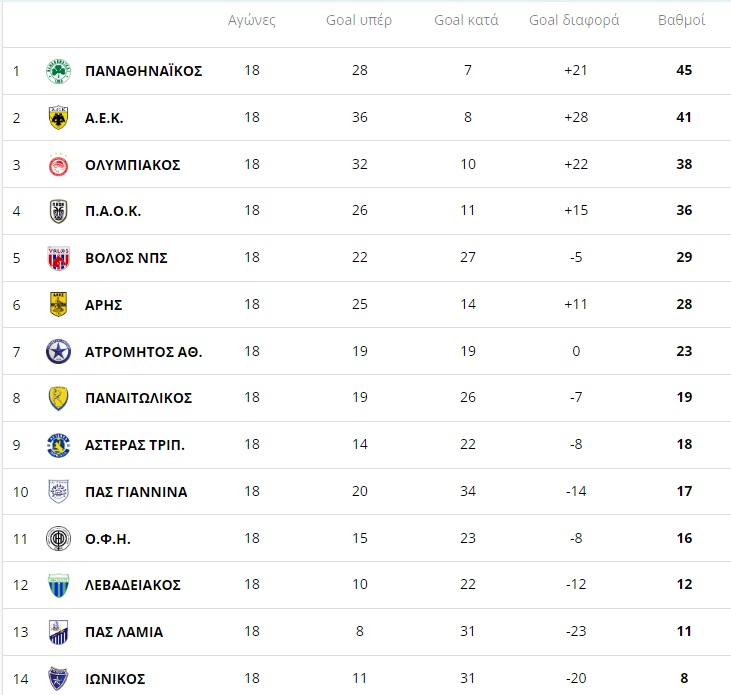Select the Asteras Tripolis round logo
The height and width of the screenshot is (695, 731).
tap(58, 445)
